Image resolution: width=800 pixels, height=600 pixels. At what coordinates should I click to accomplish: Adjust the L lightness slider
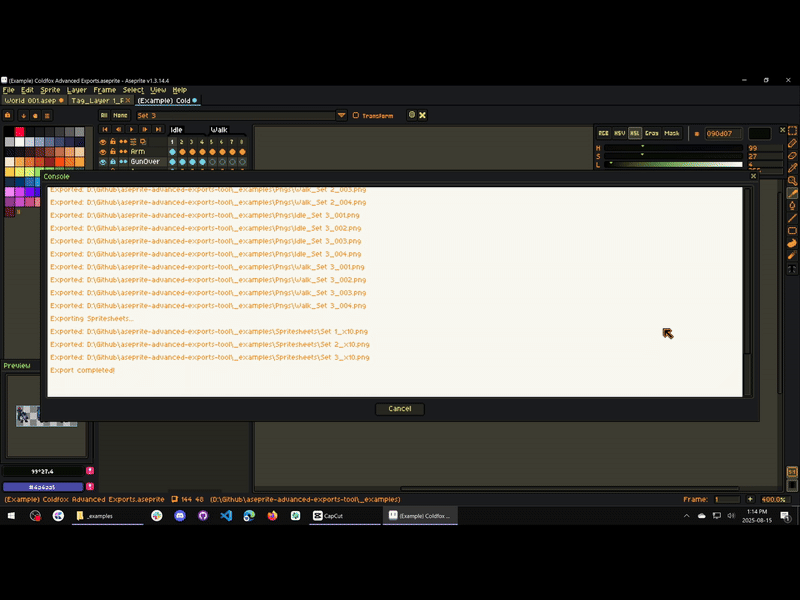673,164
